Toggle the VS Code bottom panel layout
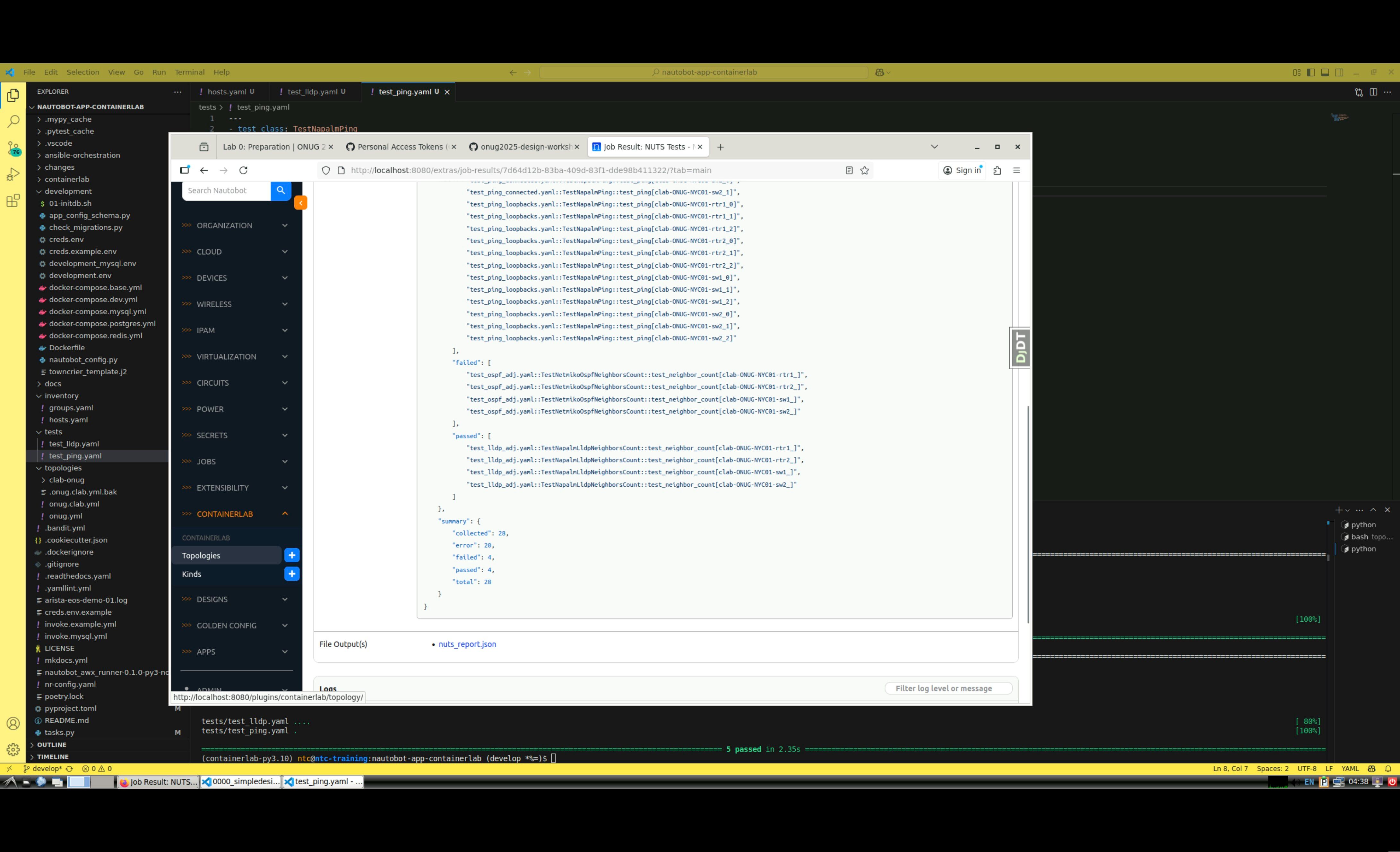The height and width of the screenshot is (852, 1400). pos(1325,73)
